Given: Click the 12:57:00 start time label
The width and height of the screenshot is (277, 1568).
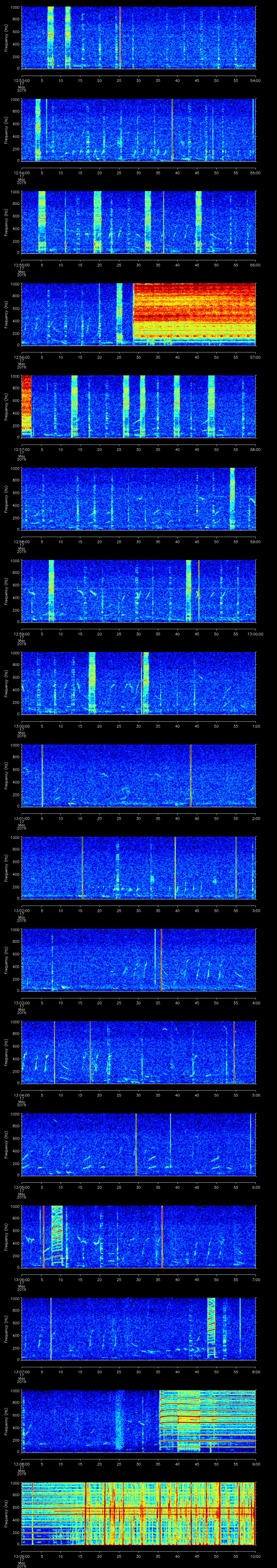Looking at the screenshot, I should pyautogui.click(x=22, y=449).
